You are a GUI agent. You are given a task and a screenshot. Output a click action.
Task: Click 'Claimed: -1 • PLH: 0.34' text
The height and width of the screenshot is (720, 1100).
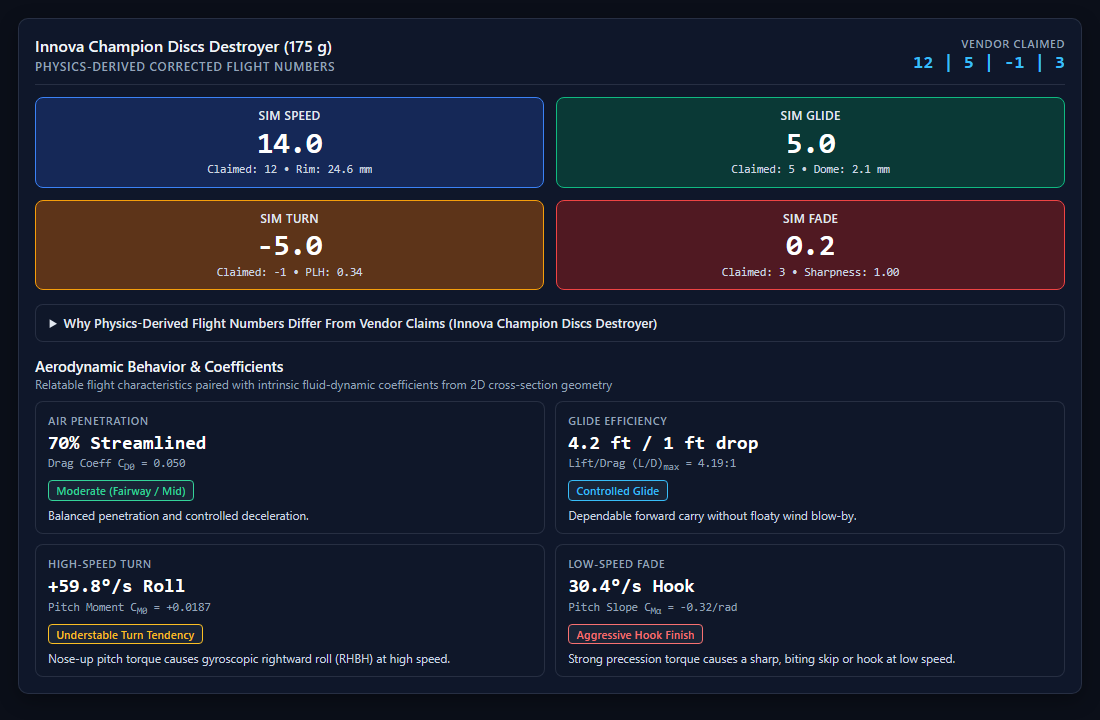[289, 272]
